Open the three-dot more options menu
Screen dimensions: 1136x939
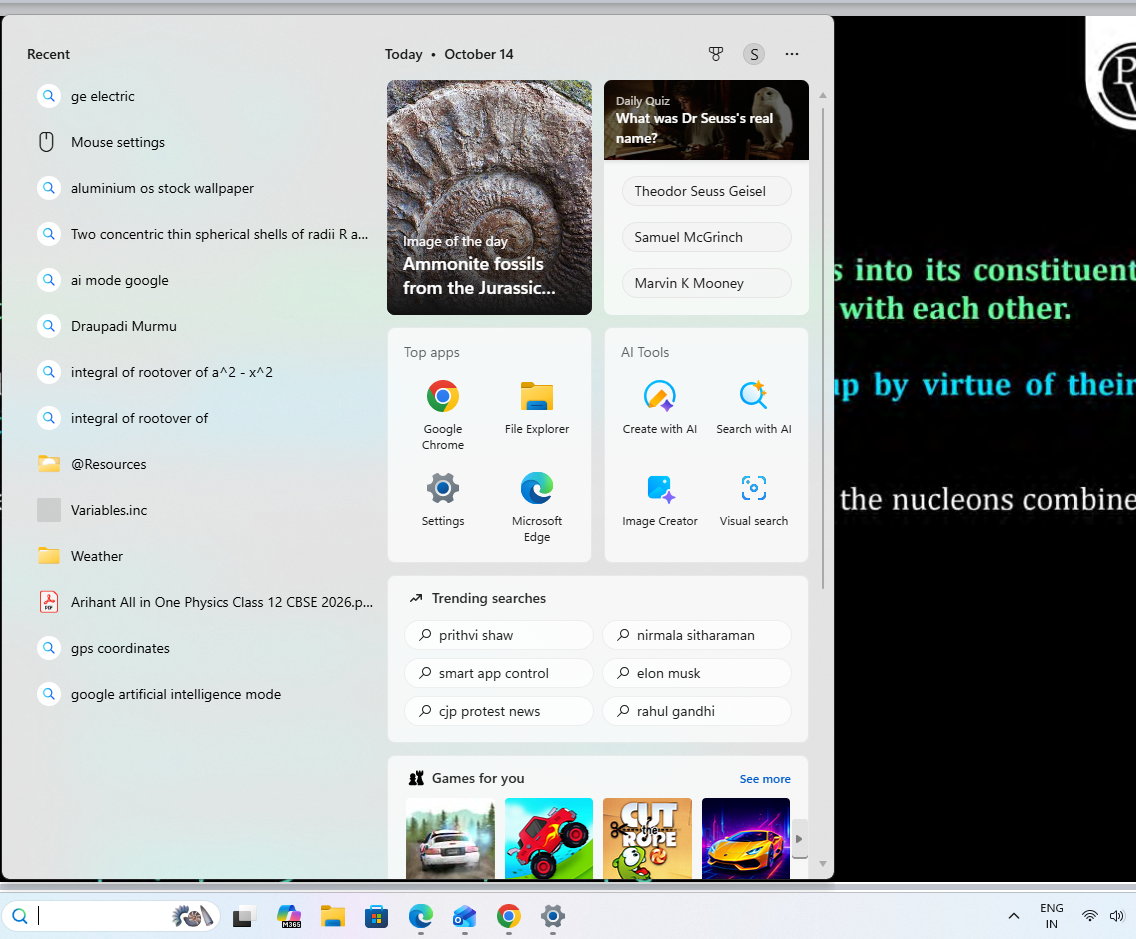pyautogui.click(x=792, y=54)
